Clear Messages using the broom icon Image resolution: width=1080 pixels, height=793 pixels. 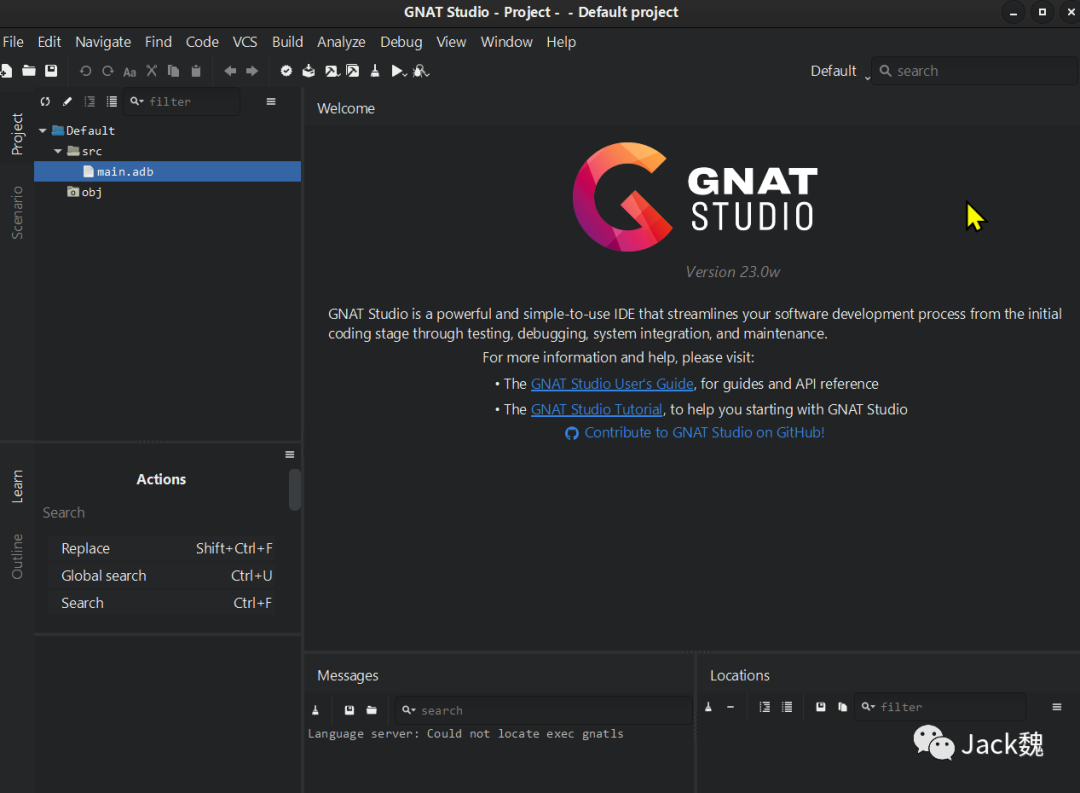pyautogui.click(x=316, y=710)
